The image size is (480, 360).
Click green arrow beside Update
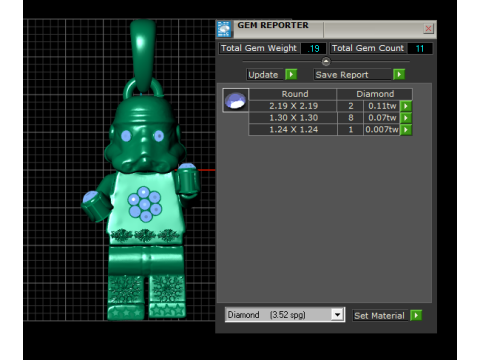click(291, 74)
